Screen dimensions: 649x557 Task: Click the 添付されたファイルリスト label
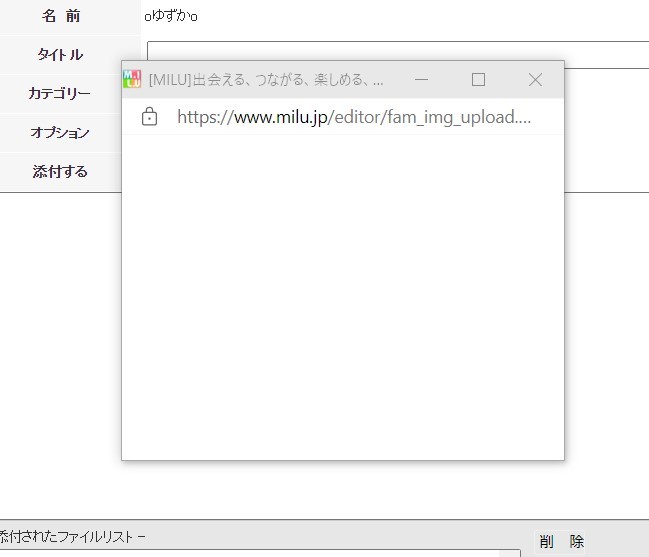[72, 537]
